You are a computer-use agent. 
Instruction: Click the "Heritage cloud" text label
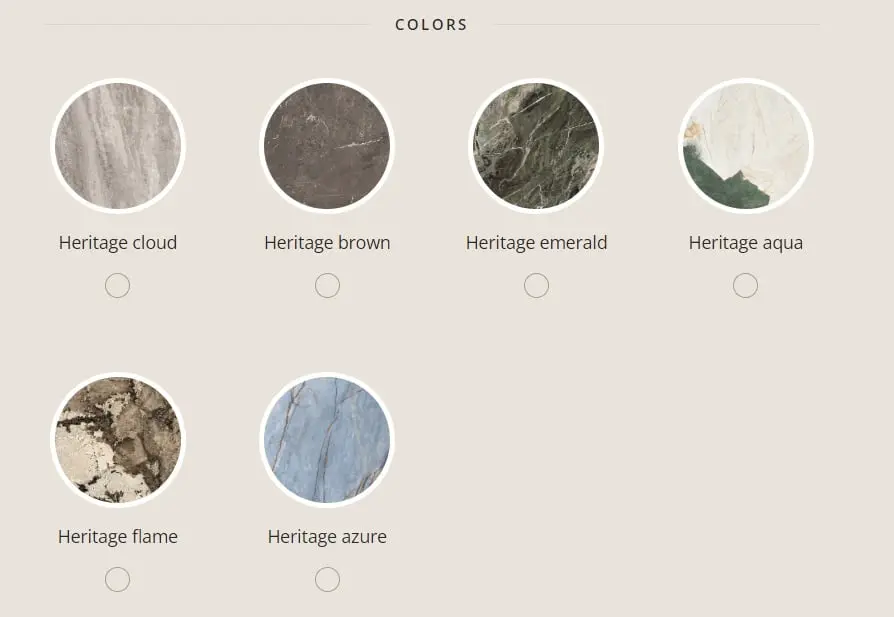[x=118, y=243]
